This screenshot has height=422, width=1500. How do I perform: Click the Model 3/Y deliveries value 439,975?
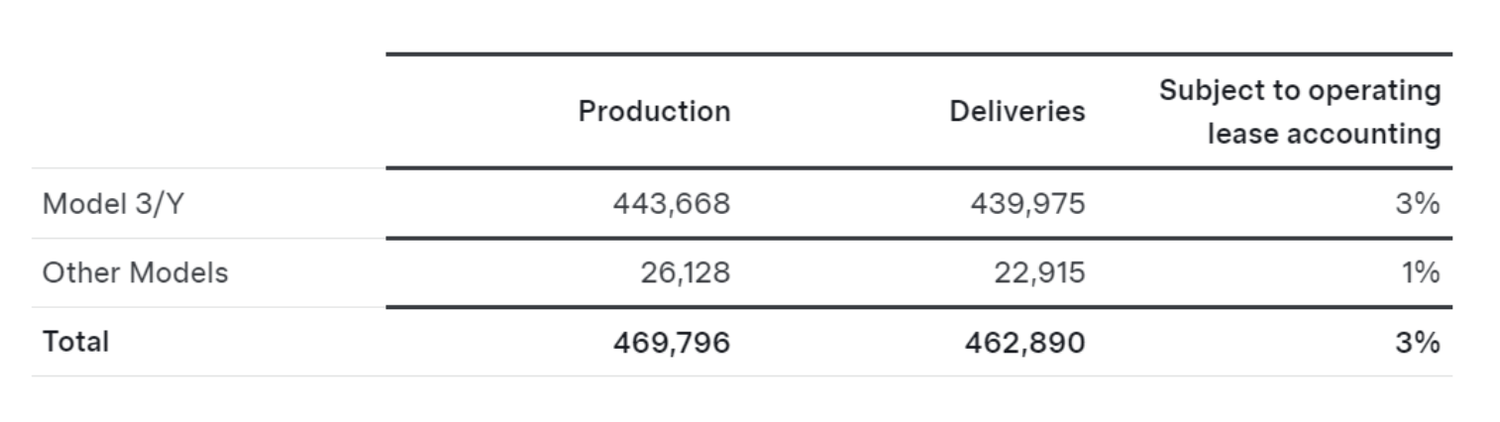[x=1027, y=204]
